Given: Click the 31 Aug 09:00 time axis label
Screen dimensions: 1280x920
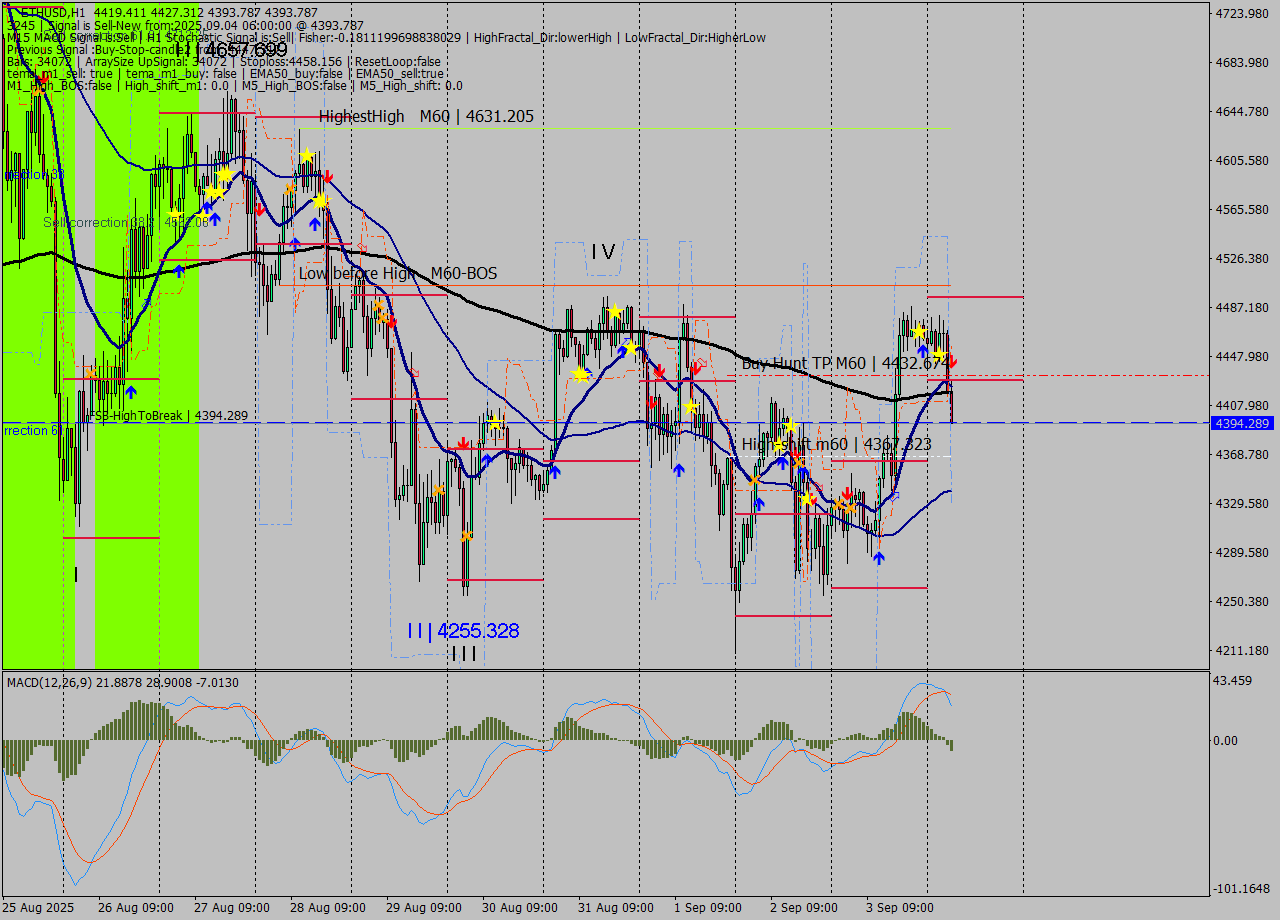Looking at the screenshot, I should tap(615, 908).
